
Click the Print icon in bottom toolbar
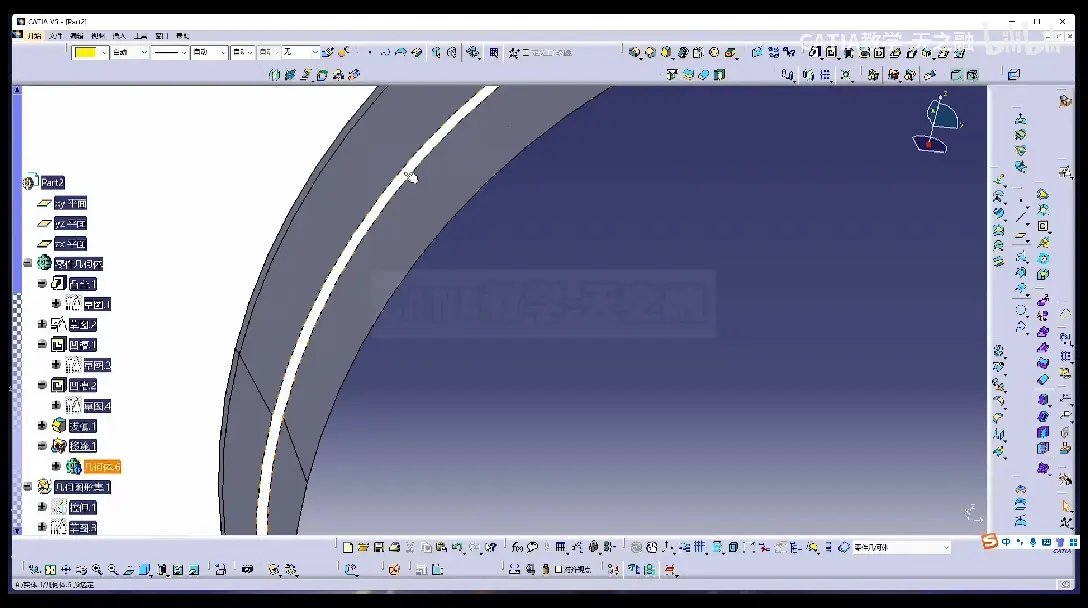coord(394,547)
